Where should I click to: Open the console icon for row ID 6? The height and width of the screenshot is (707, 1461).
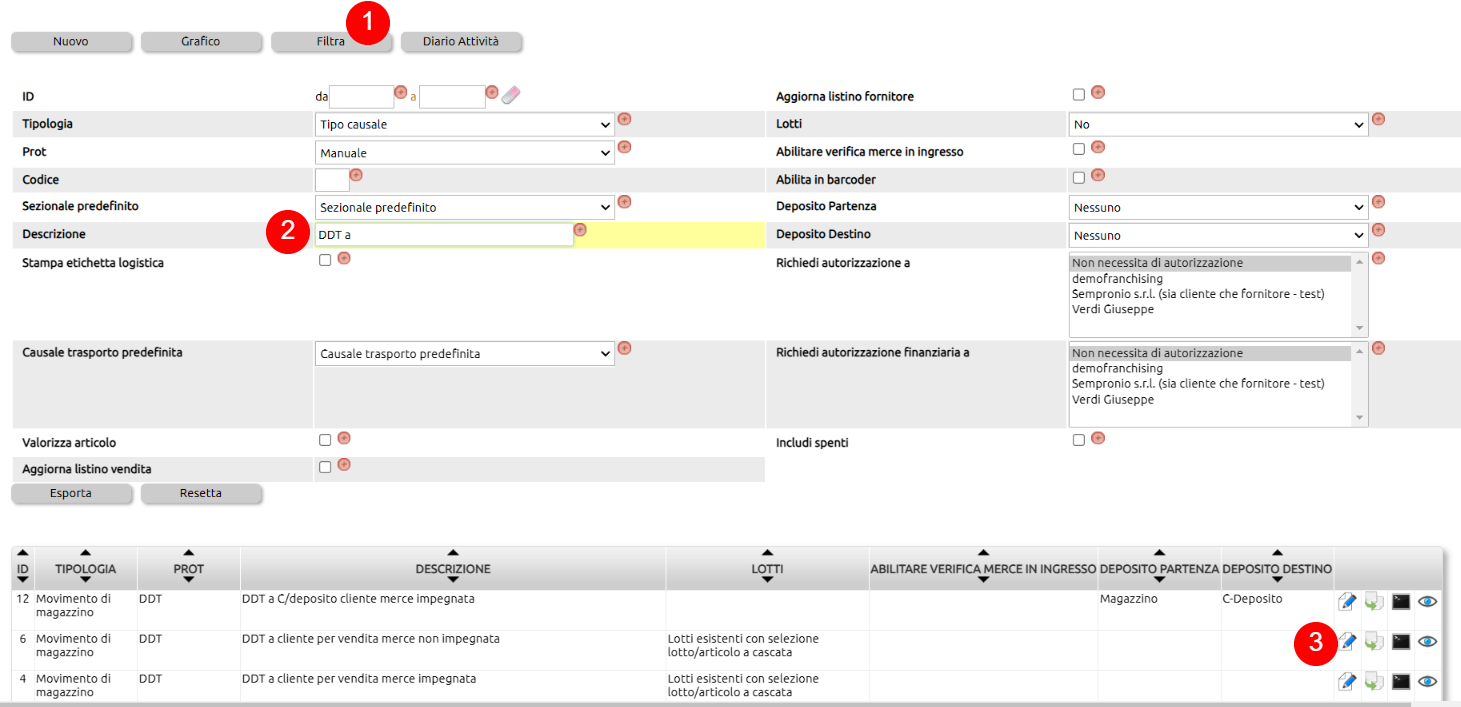(x=1401, y=641)
